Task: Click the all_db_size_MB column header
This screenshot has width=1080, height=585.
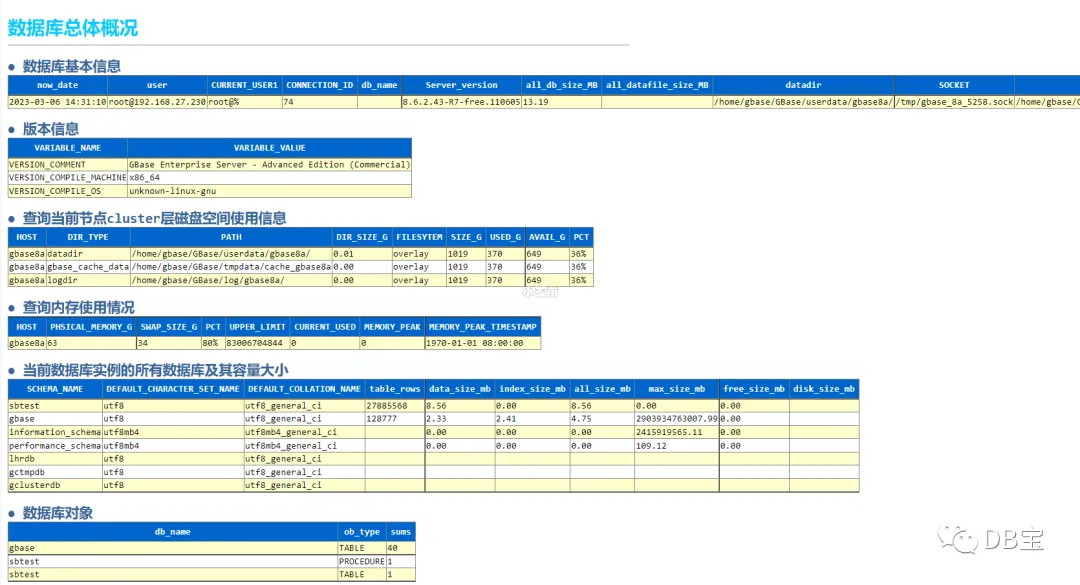Action: [561, 85]
